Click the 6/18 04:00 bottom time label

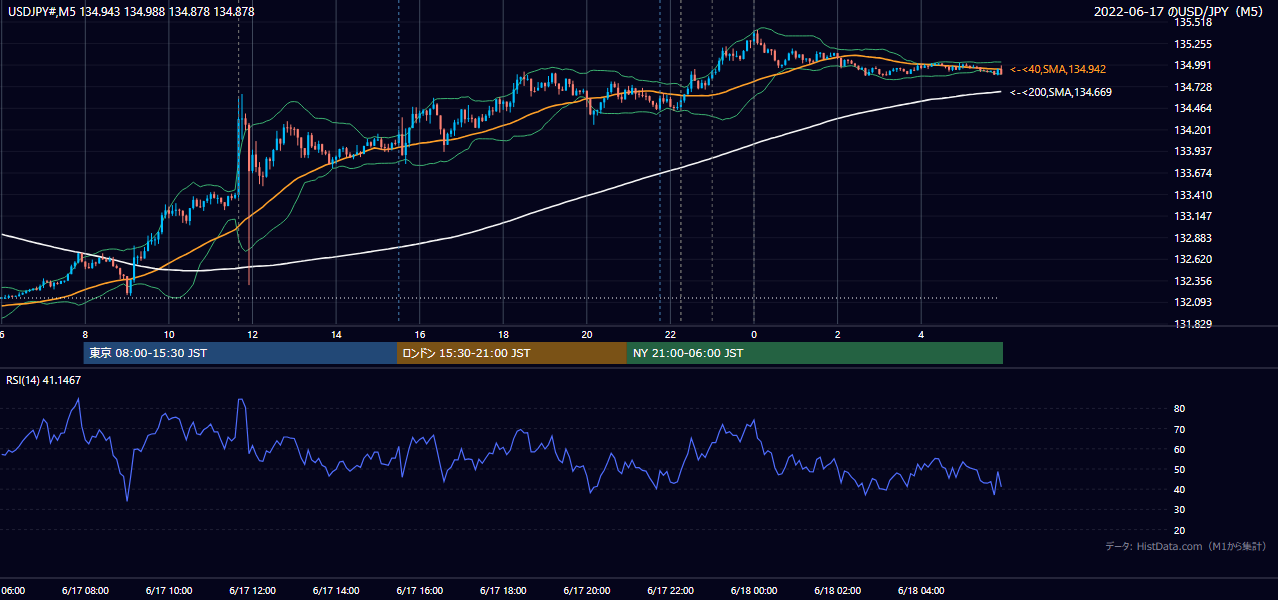[921, 590]
